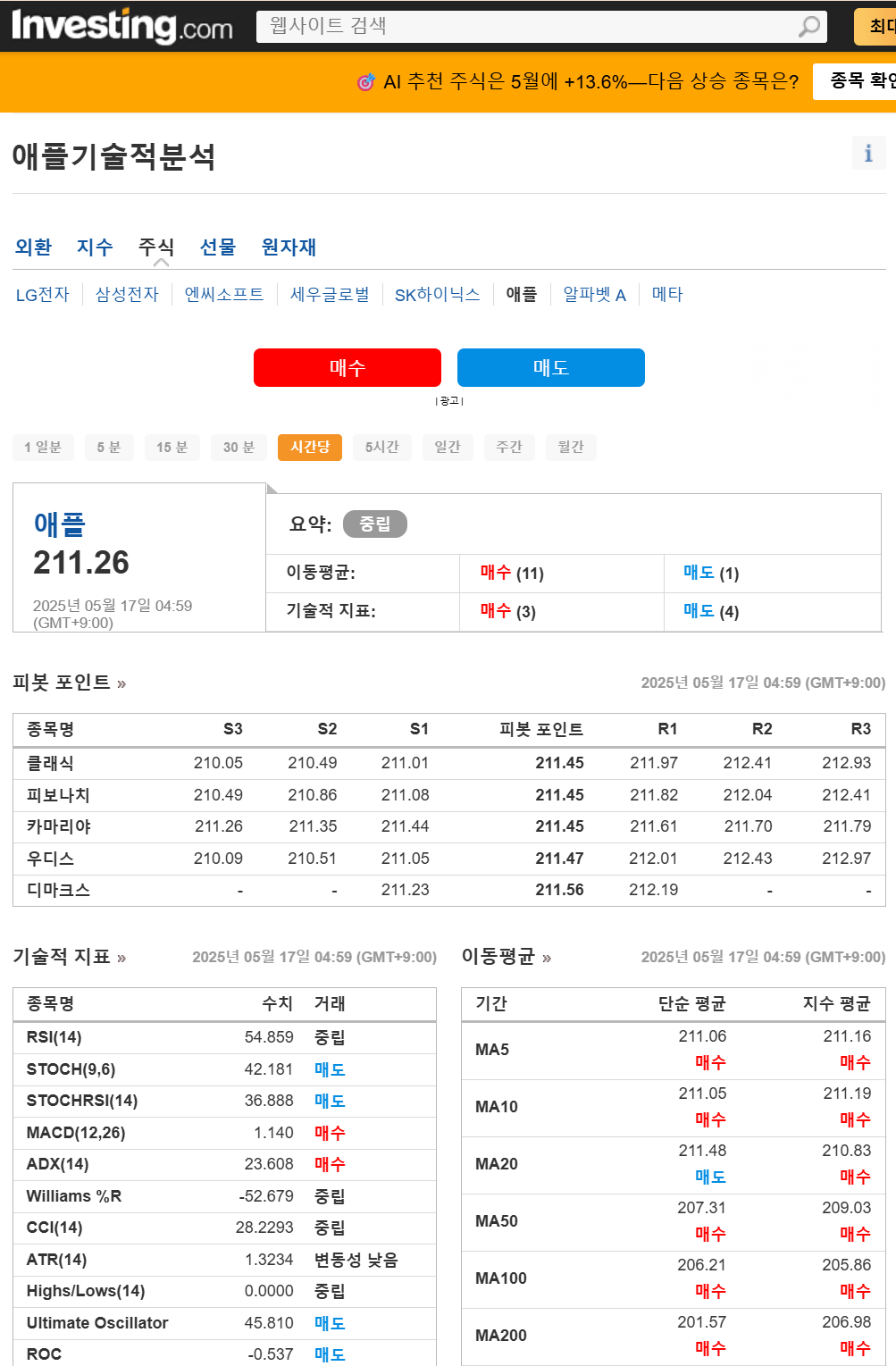Select the 주간 timeframe
The height and width of the screenshot is (1366, 896).
point(509,447)
